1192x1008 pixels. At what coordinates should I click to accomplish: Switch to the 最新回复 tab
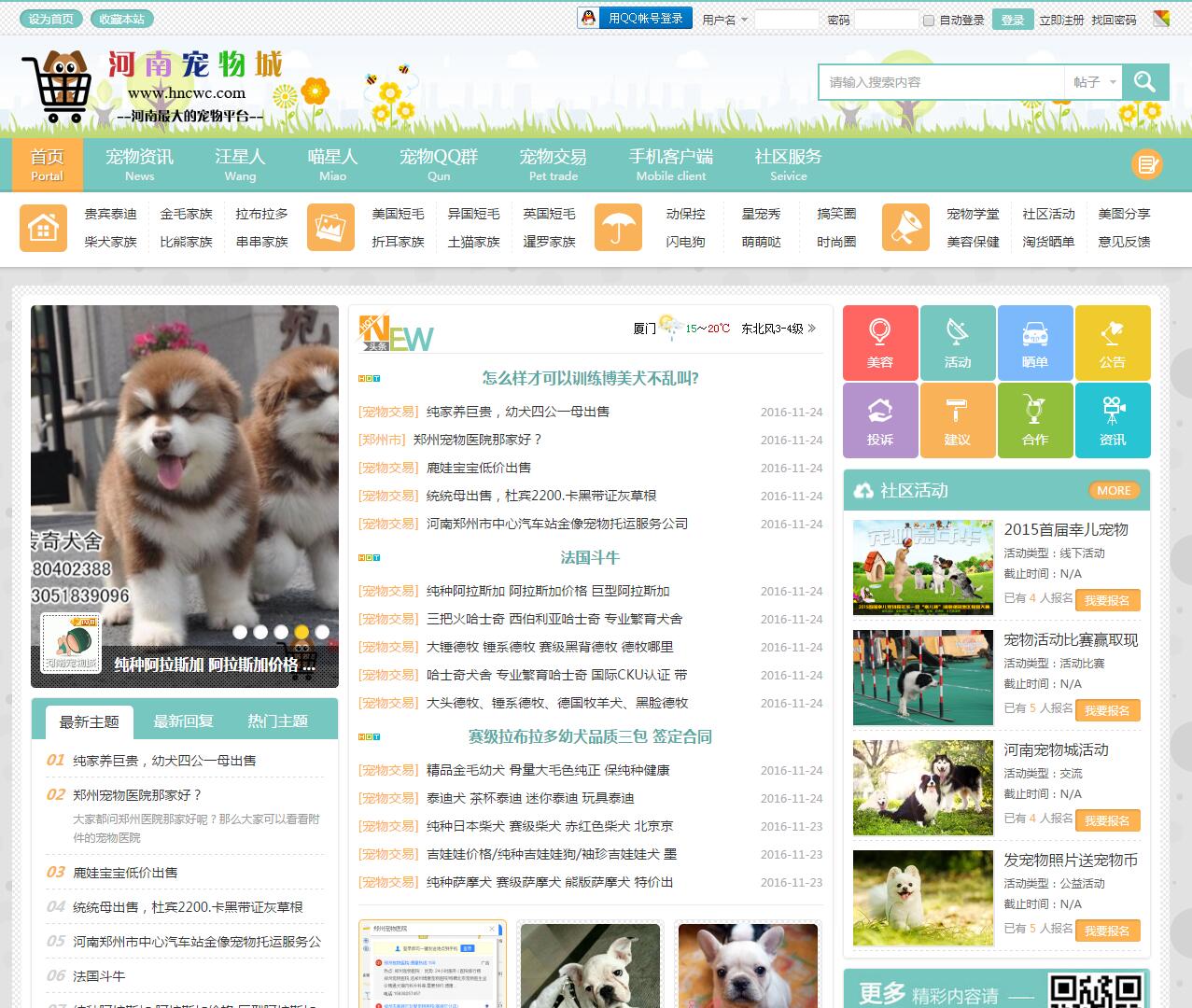click(x=184, y=721)
